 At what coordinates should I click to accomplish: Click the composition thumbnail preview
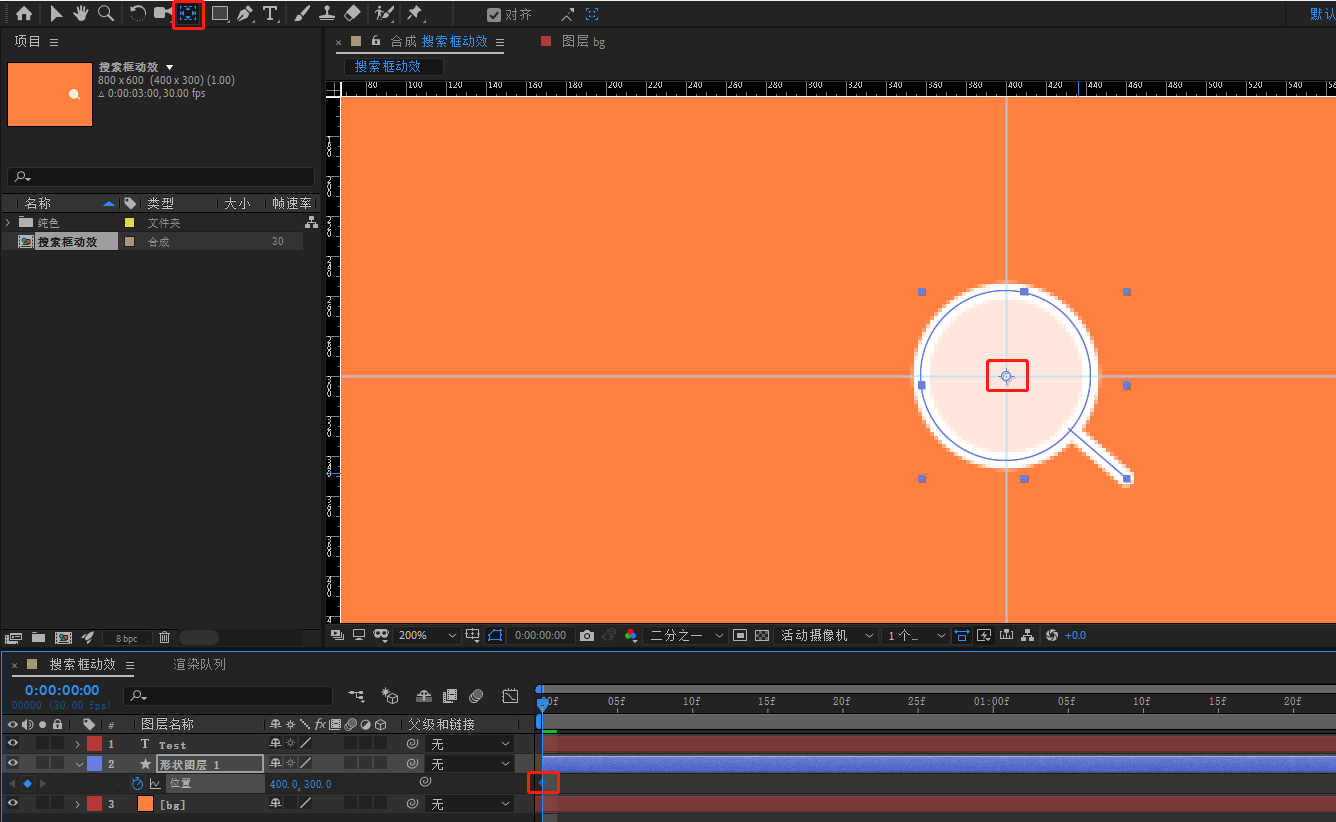(50, 95)
